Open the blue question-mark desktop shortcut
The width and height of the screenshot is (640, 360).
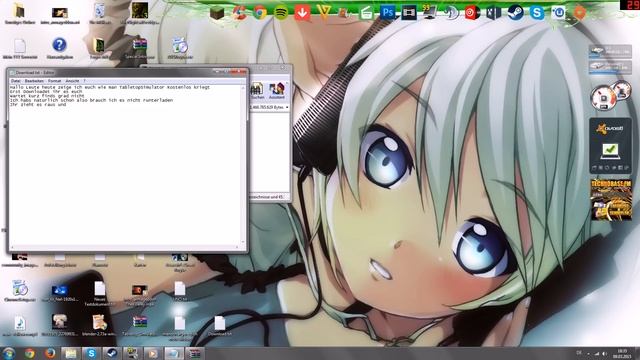click(x=60, y=45)
